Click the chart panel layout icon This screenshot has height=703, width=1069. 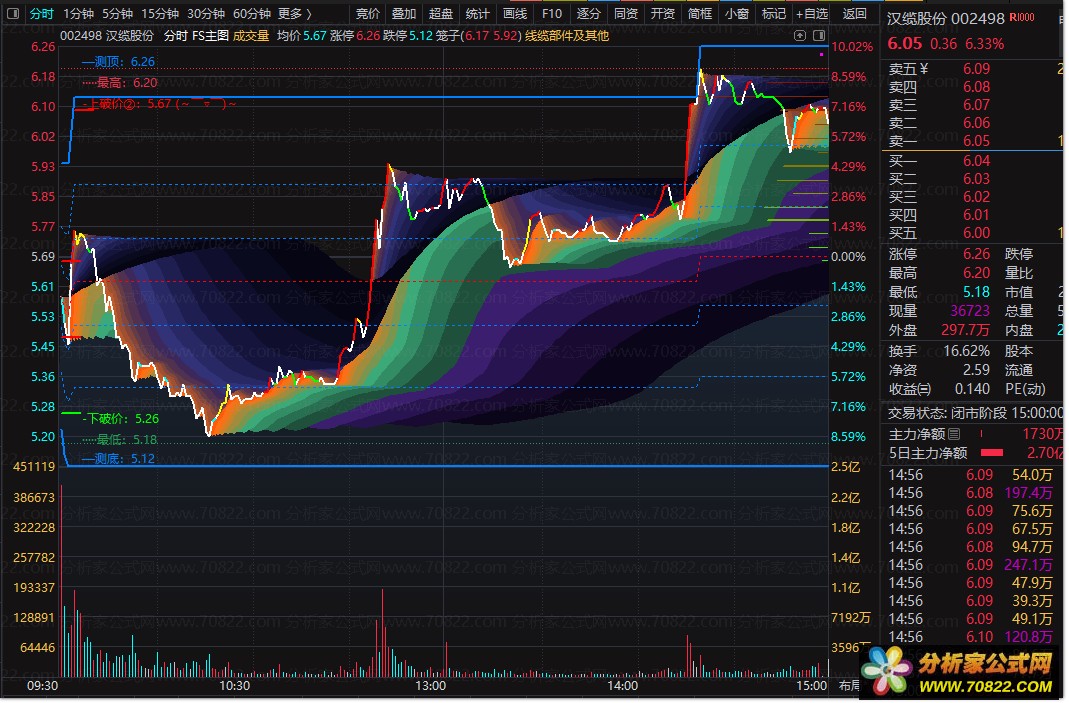819,35
